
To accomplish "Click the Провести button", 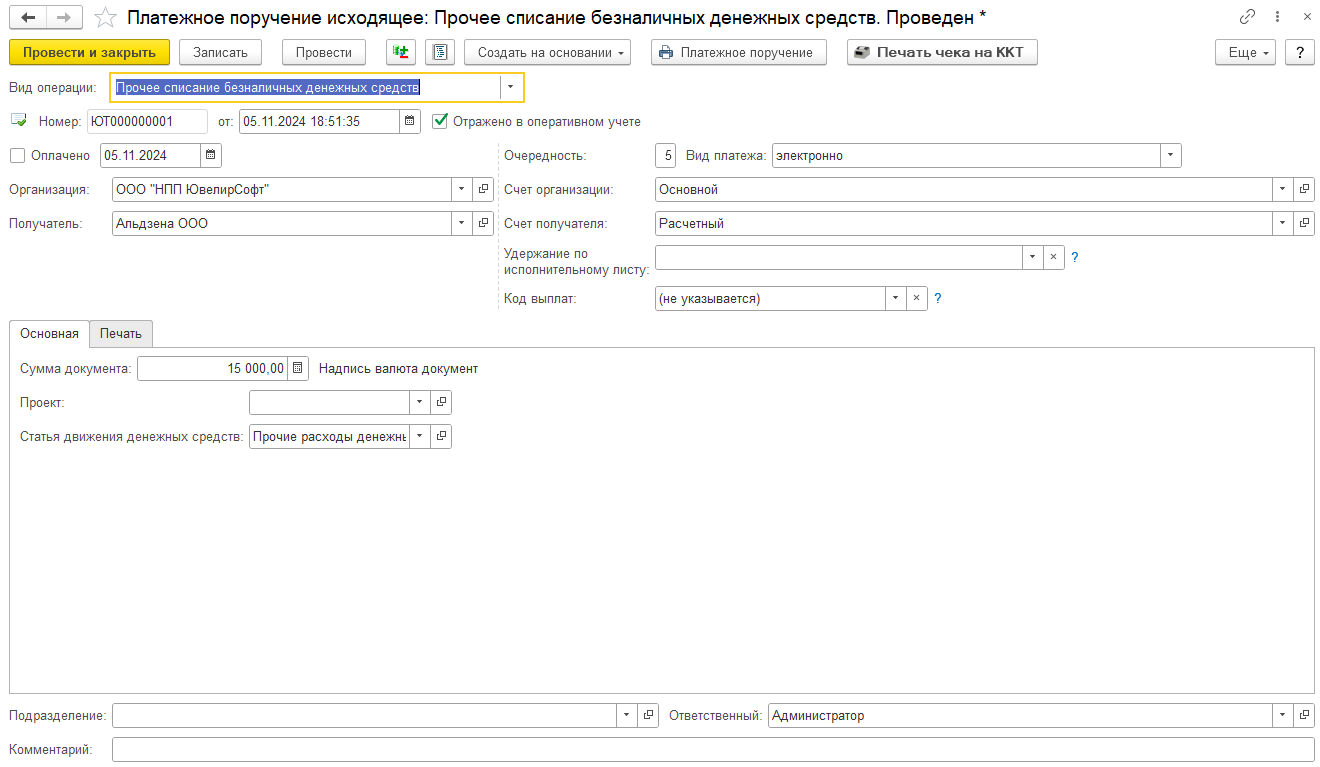I will (x=324, y=52).
